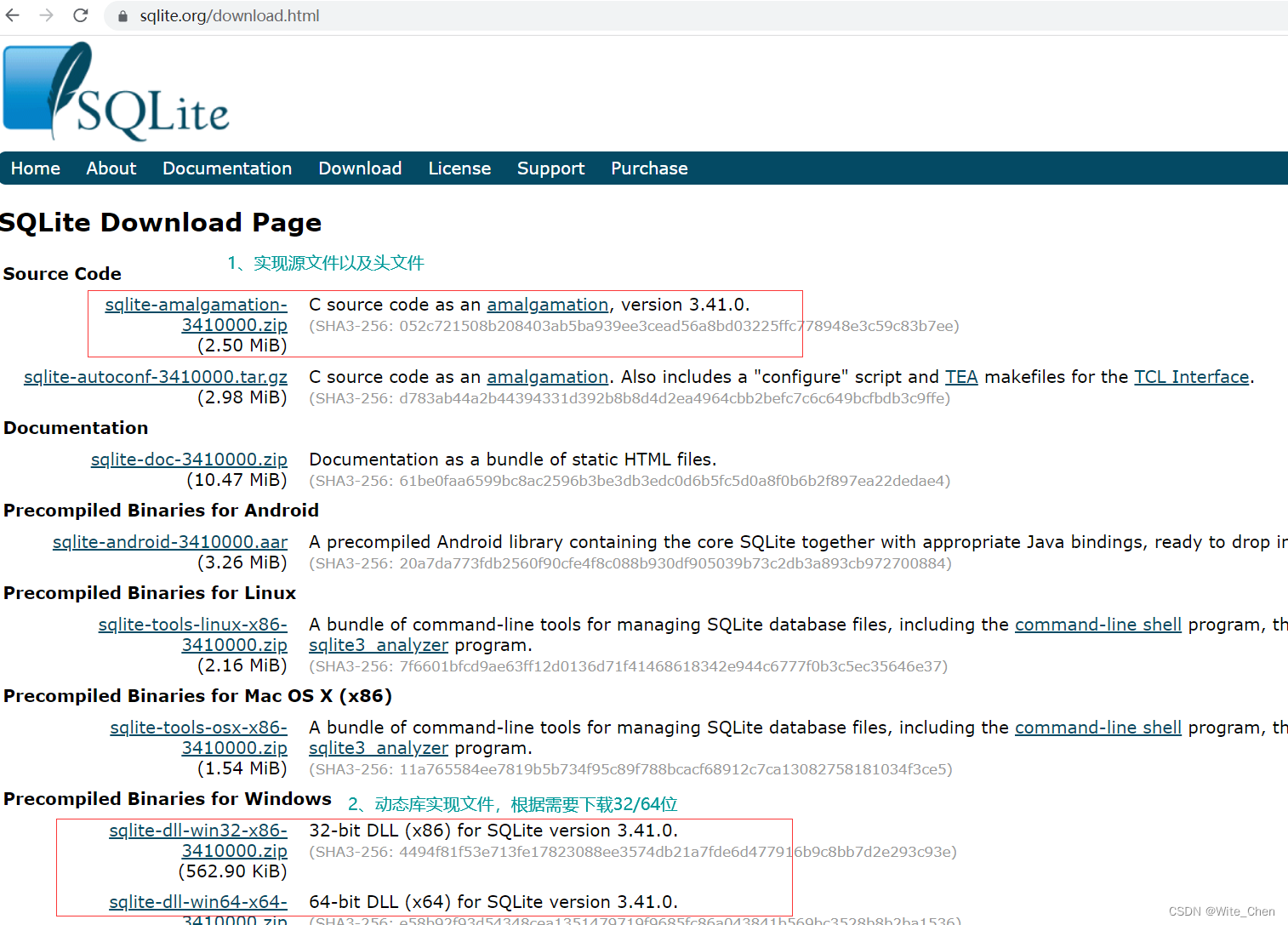Click the site security lock icon
This screenshot has width=1288, height=925.
(x=122, y=15)
